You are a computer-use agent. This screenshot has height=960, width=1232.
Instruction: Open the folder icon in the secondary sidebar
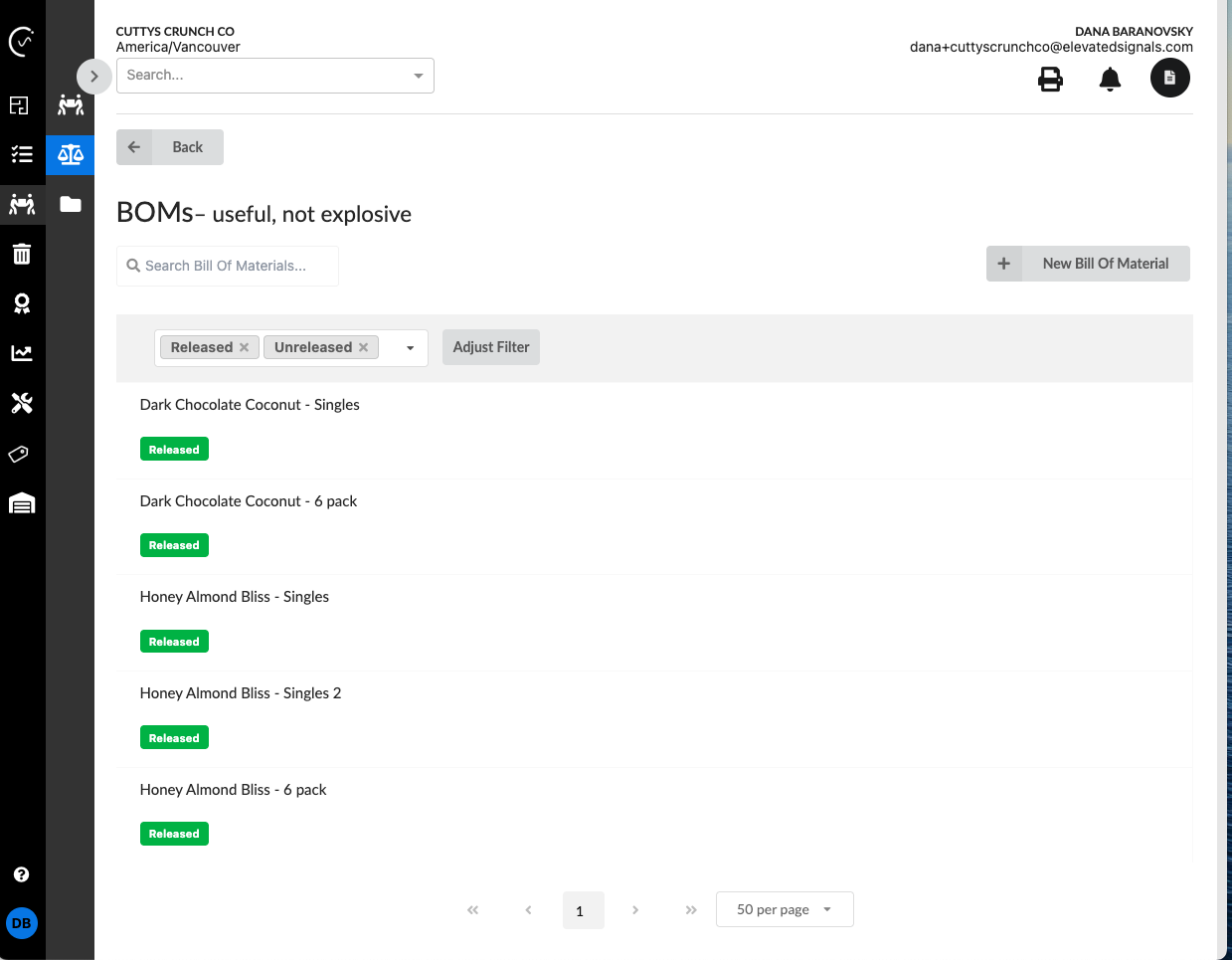tap(70, 204)
